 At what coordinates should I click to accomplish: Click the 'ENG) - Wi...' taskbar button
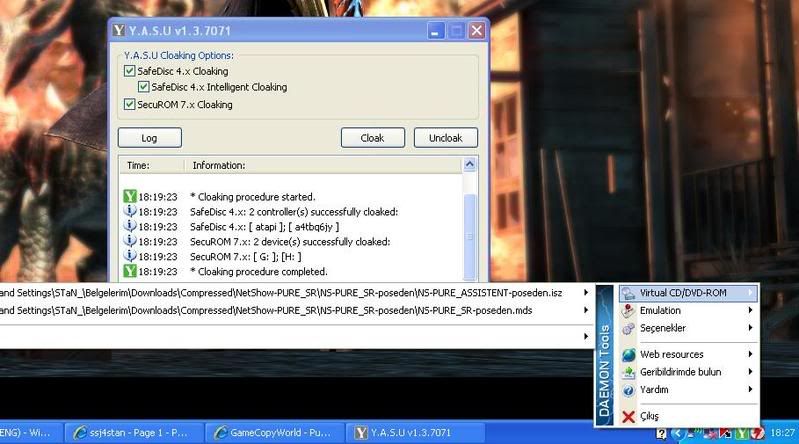[31, 433]
